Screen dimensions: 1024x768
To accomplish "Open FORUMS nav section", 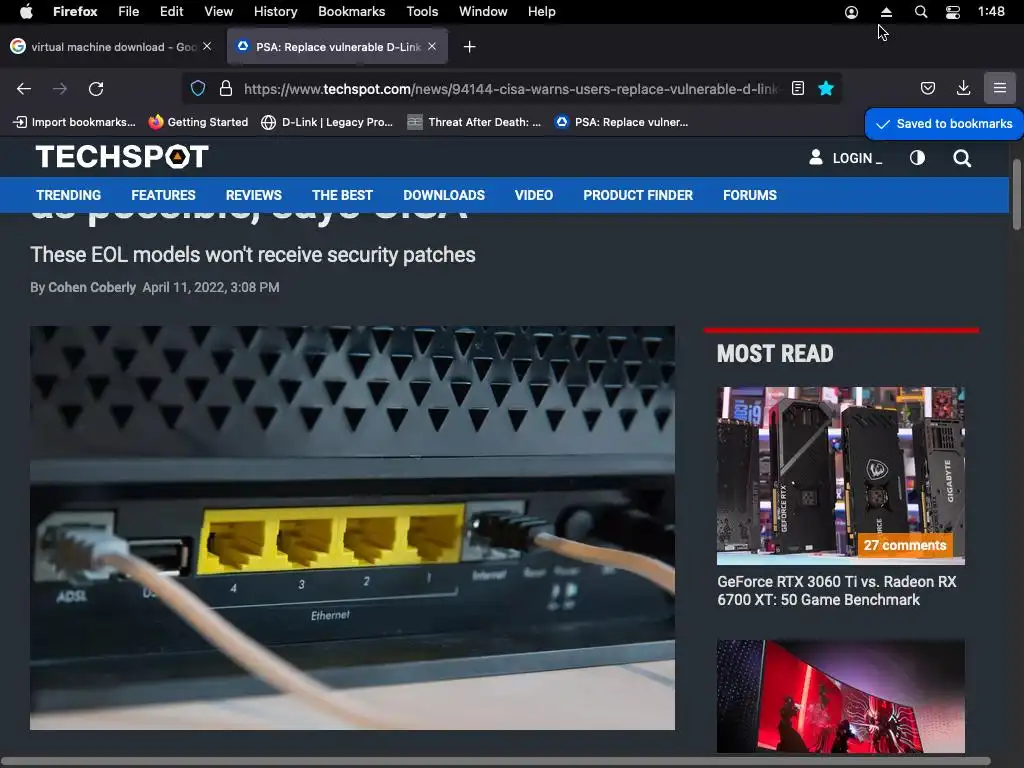I will tap(750, 195).
